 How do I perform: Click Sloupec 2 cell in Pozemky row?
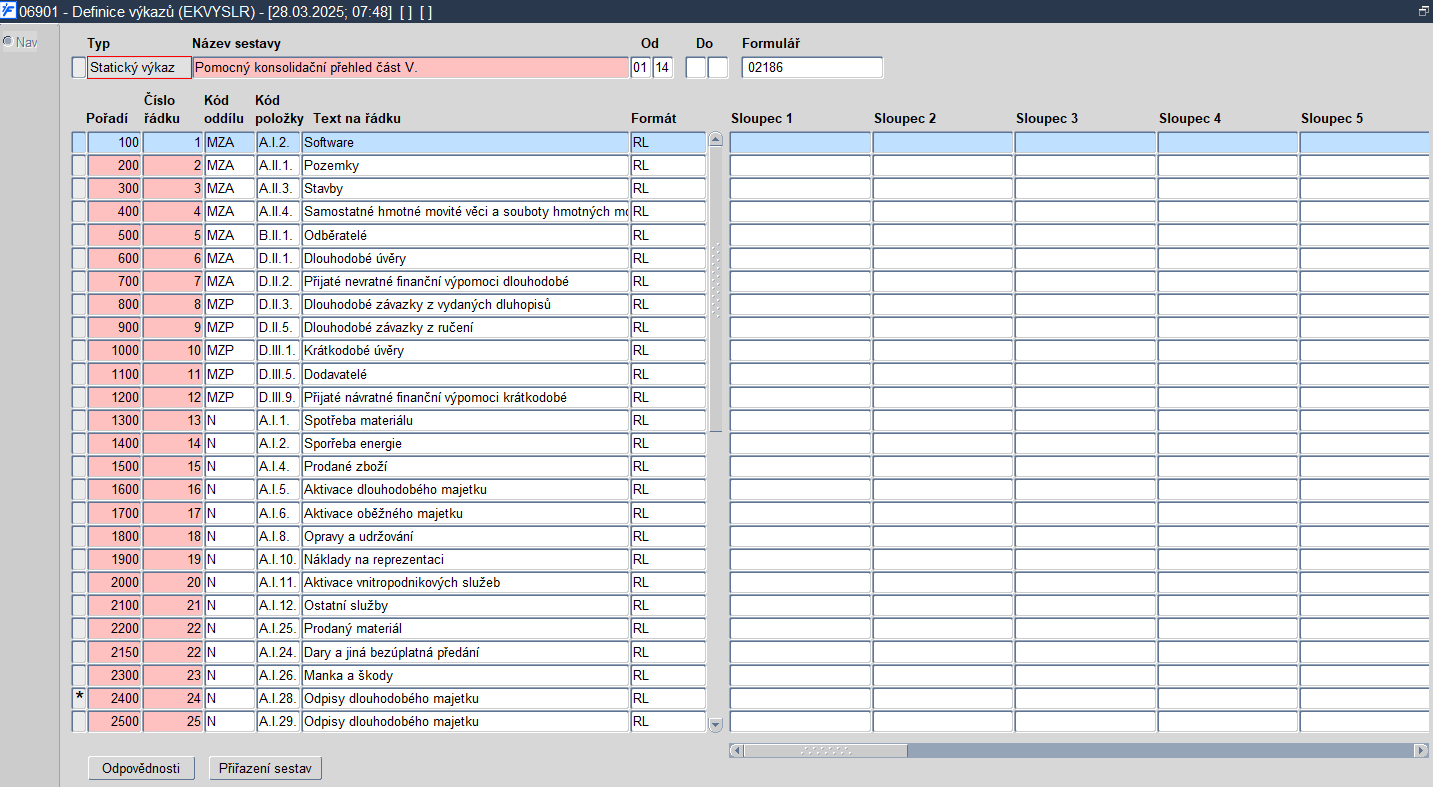pos(943,165)
